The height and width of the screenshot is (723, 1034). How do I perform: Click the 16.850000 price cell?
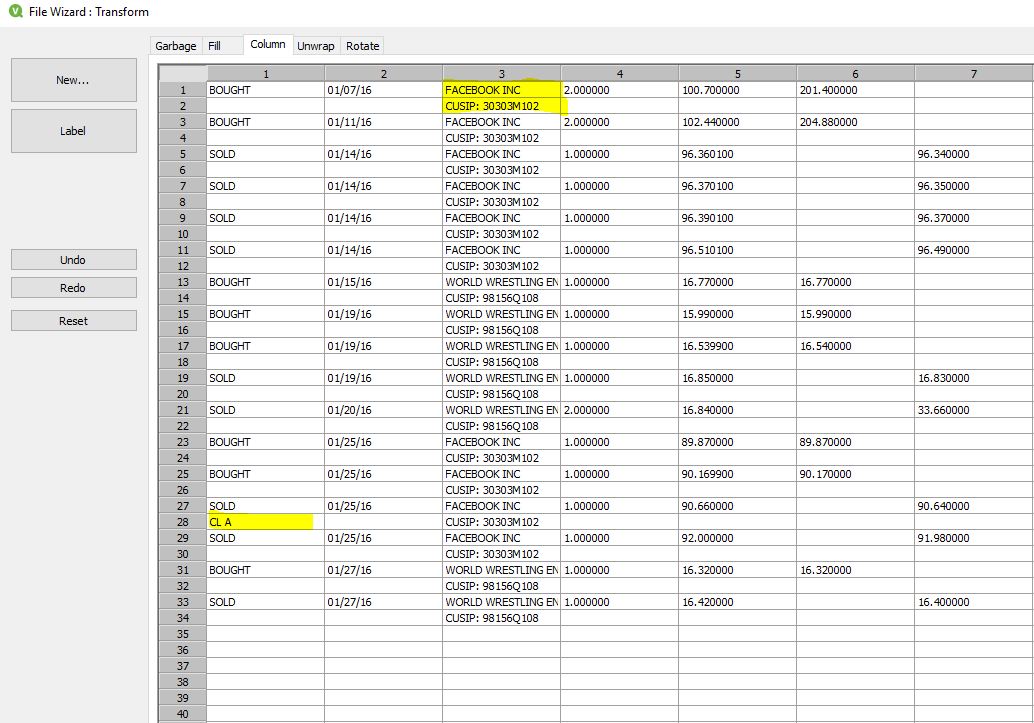pyautogui.click(x=738, y=378)
